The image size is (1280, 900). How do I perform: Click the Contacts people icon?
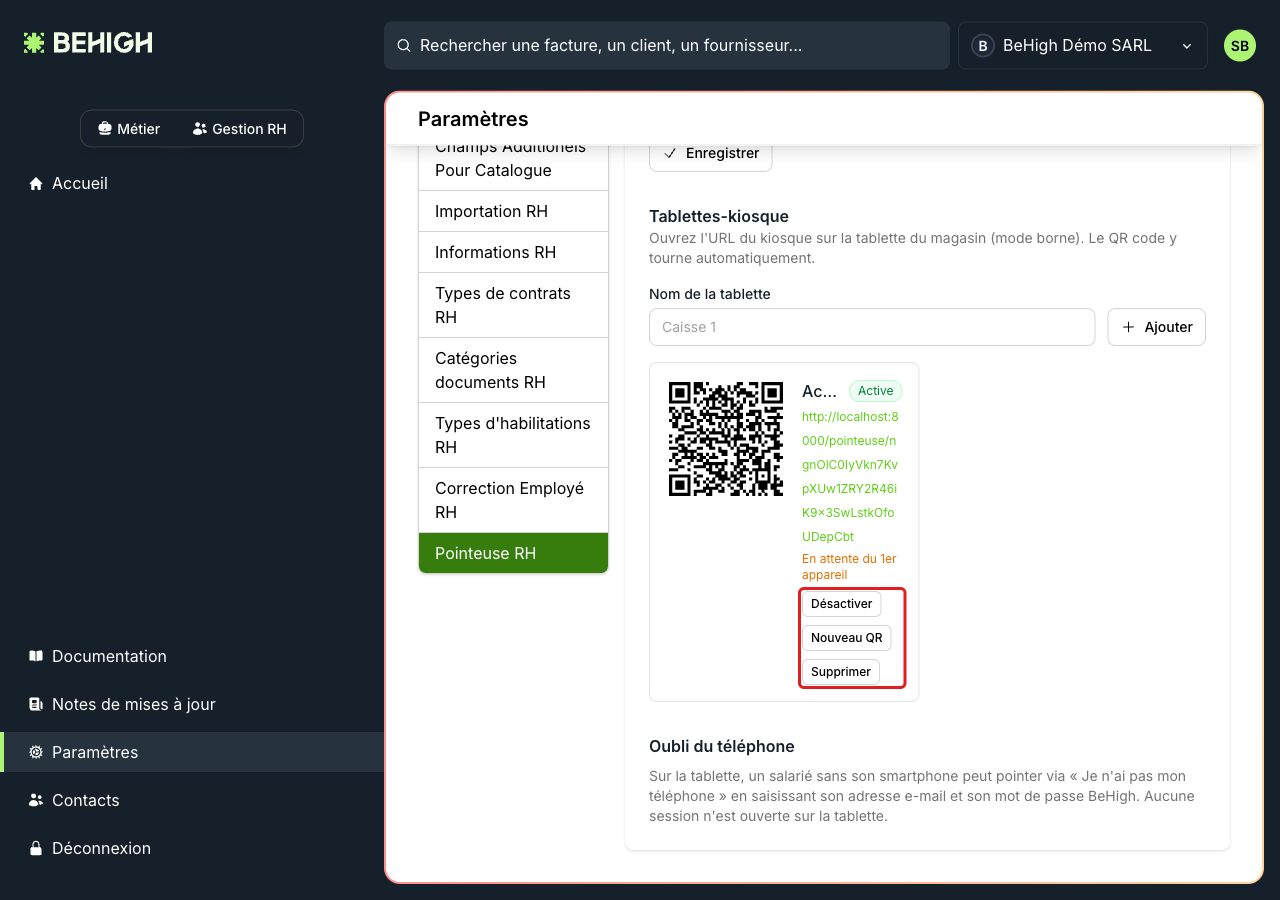click(x=36, y=801)
